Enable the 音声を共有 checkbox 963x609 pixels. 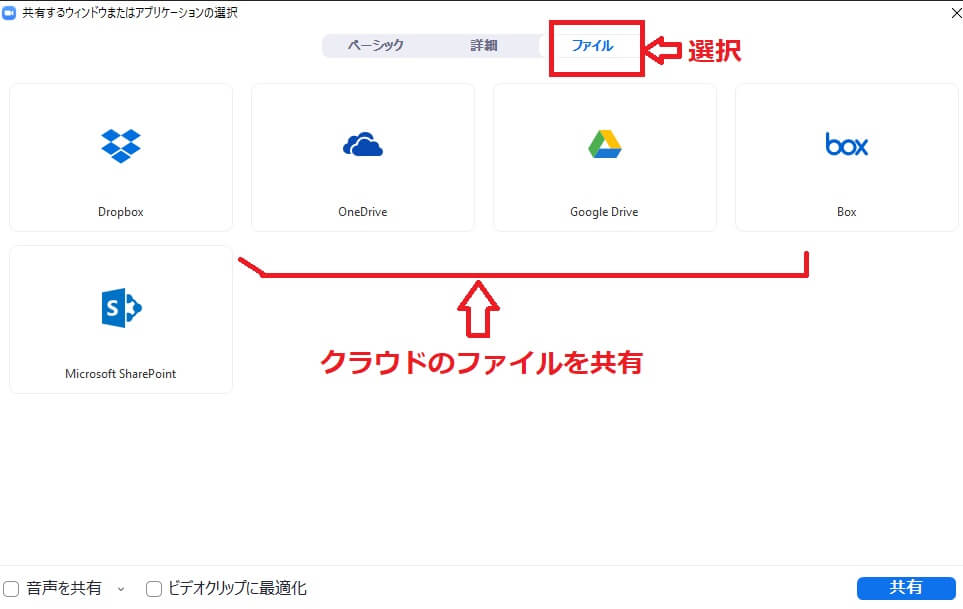pos(12,588)
